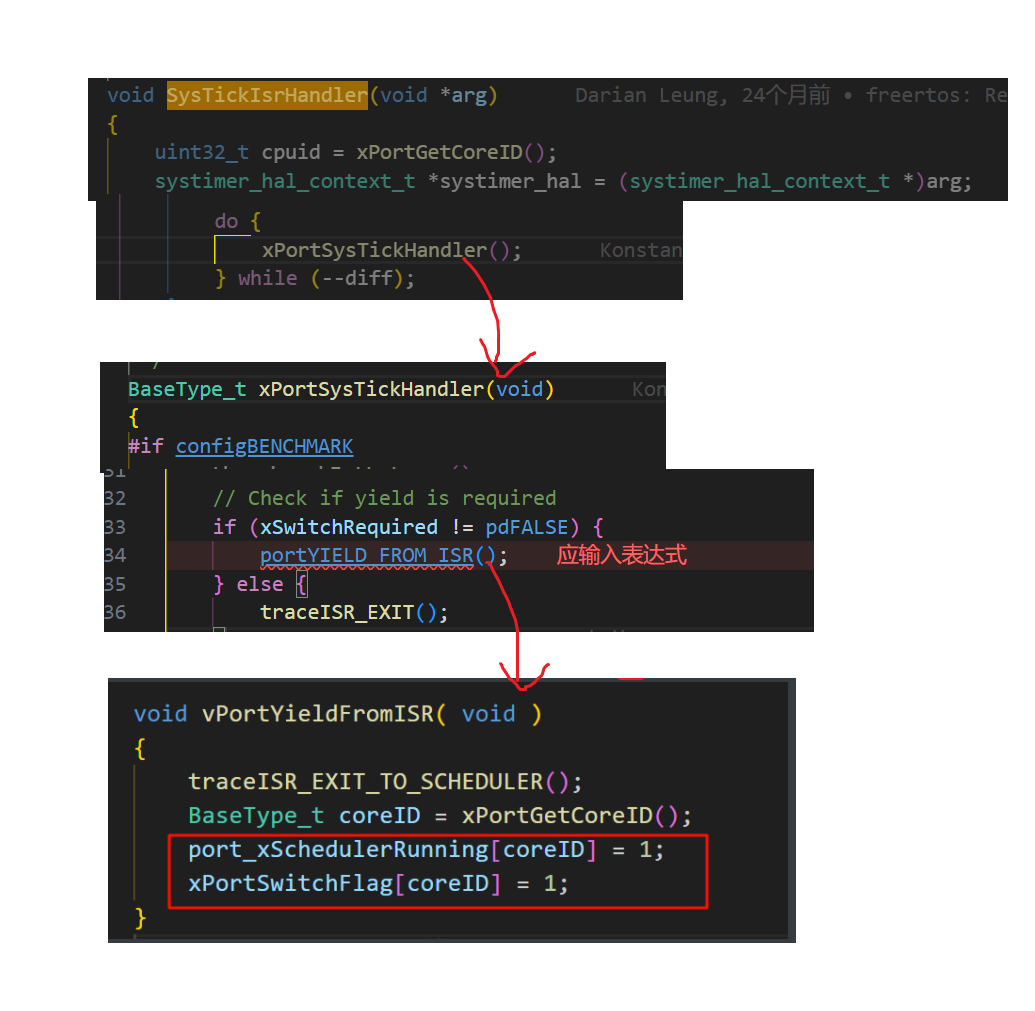Click the red "应输入表达式" error message

pos(622,556)
